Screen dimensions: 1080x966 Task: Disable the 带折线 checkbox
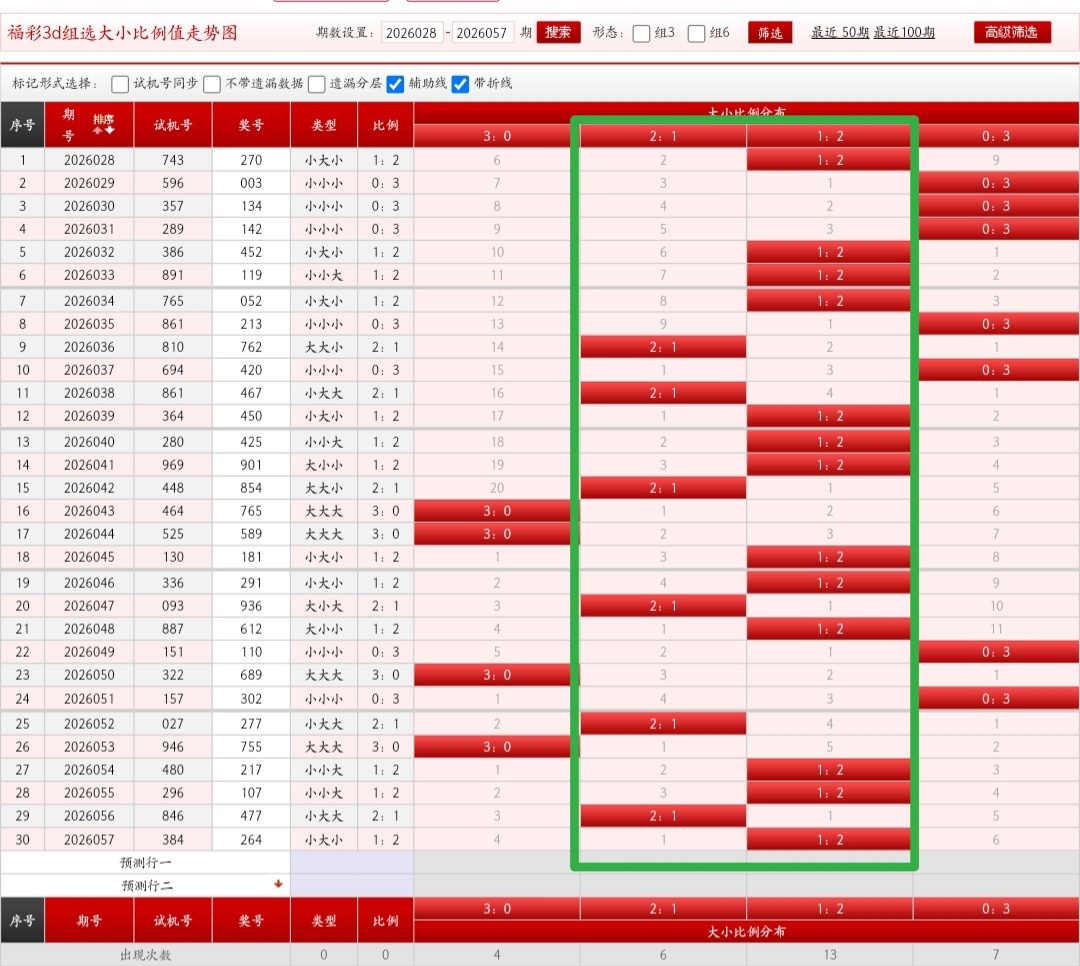[x=460, y=84]
